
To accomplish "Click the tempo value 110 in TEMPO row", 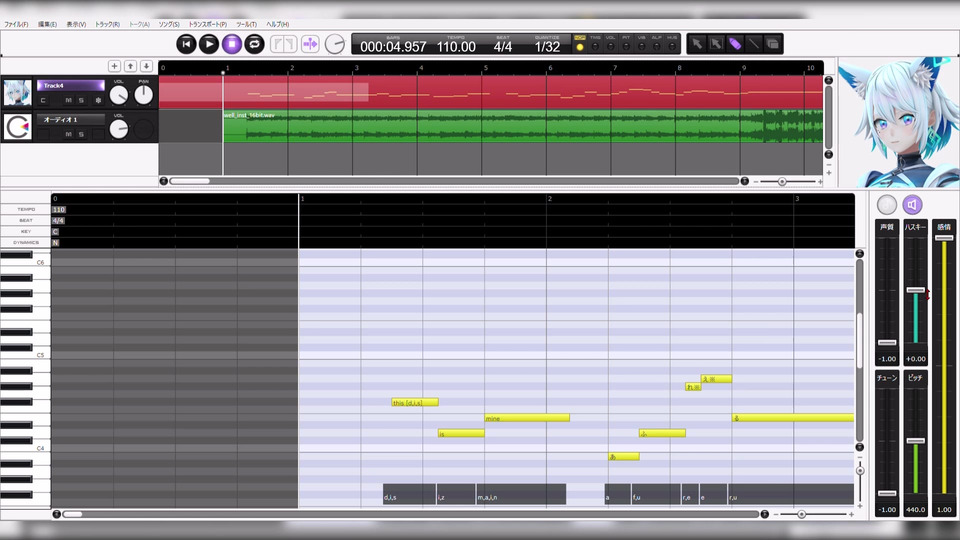I will coord(59,209).
